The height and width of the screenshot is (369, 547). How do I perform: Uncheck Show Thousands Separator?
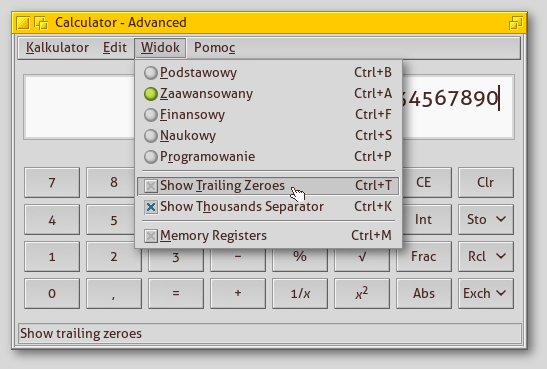(x=151, y=207)
